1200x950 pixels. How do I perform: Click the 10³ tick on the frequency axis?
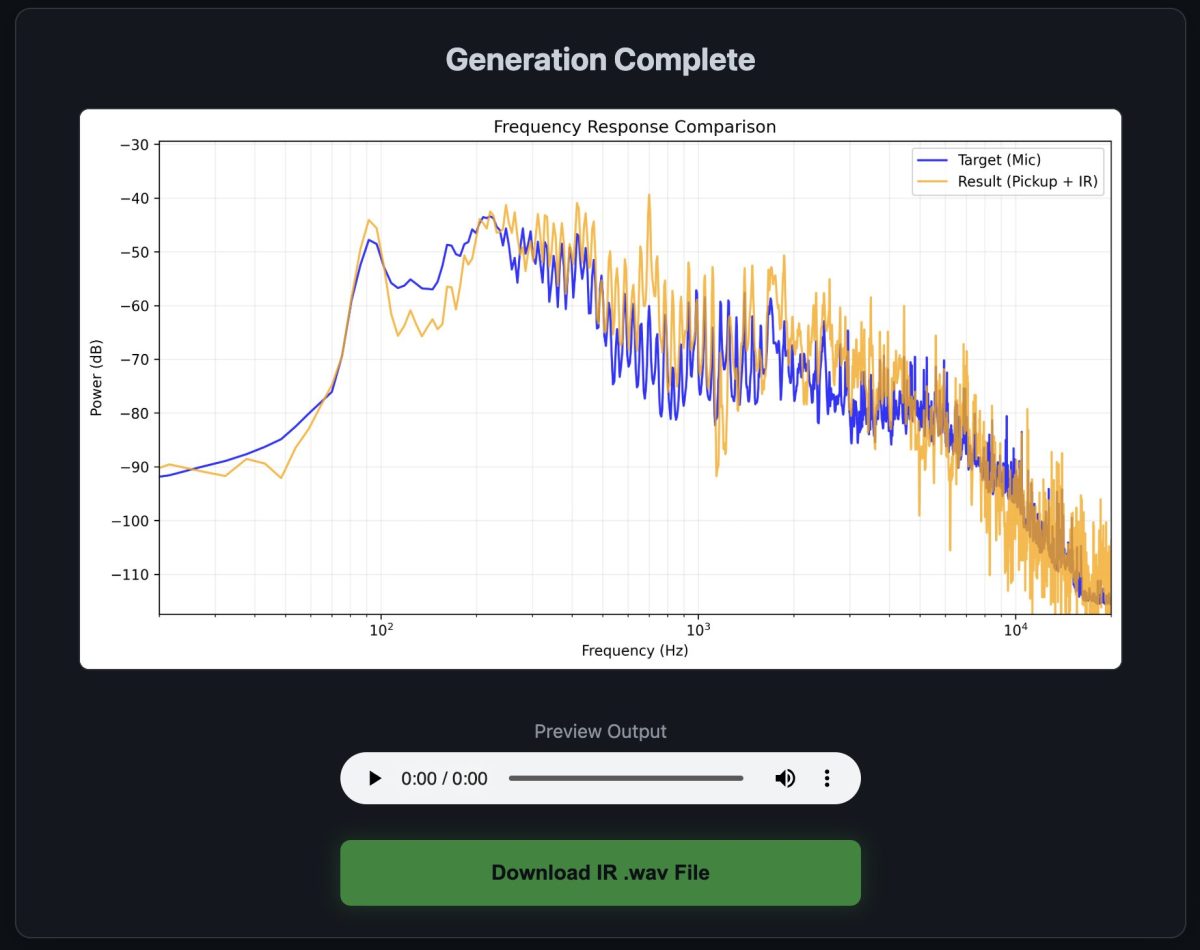click(697, 630)
